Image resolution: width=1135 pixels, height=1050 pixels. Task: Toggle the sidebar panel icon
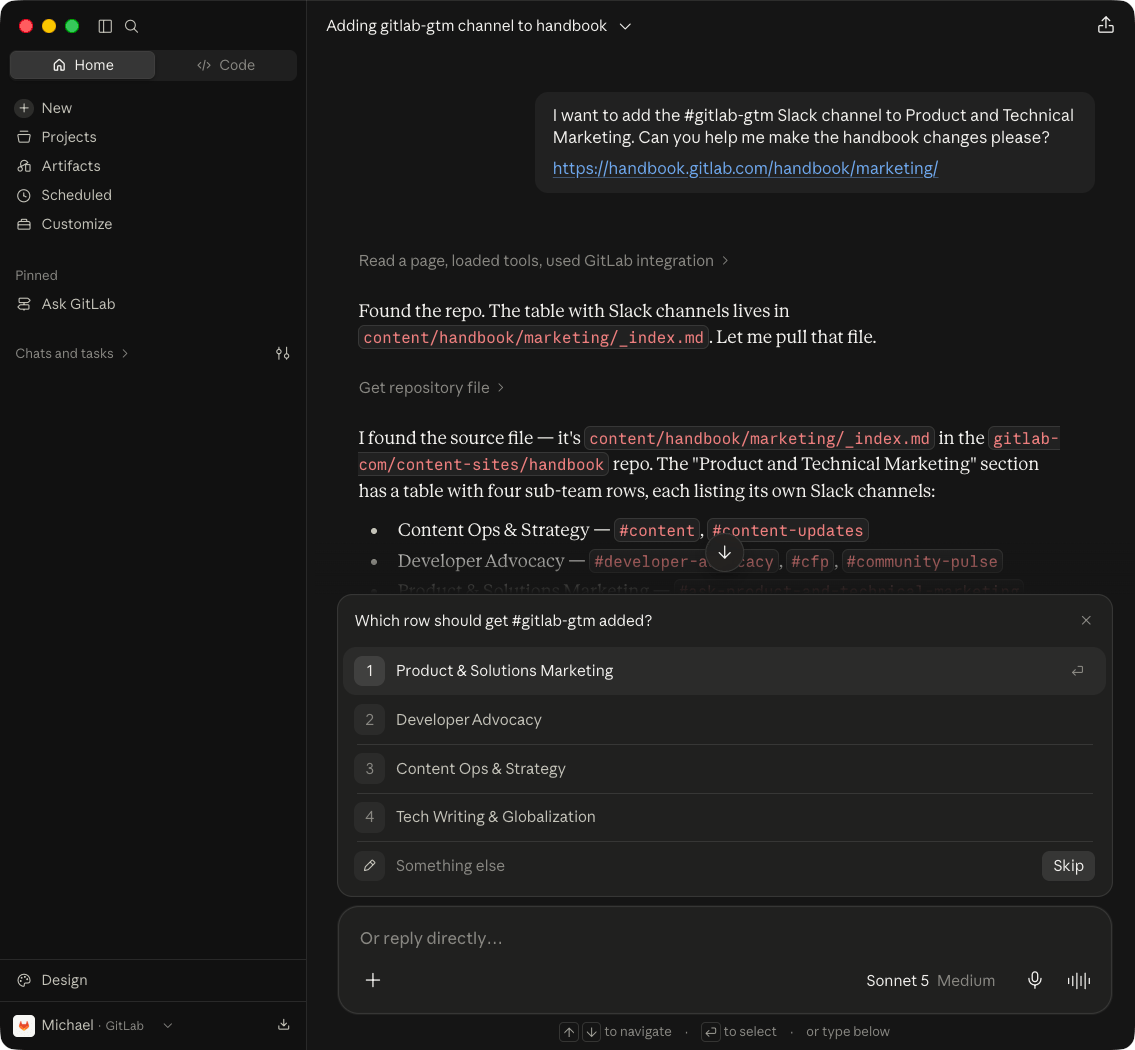(105, 26)
